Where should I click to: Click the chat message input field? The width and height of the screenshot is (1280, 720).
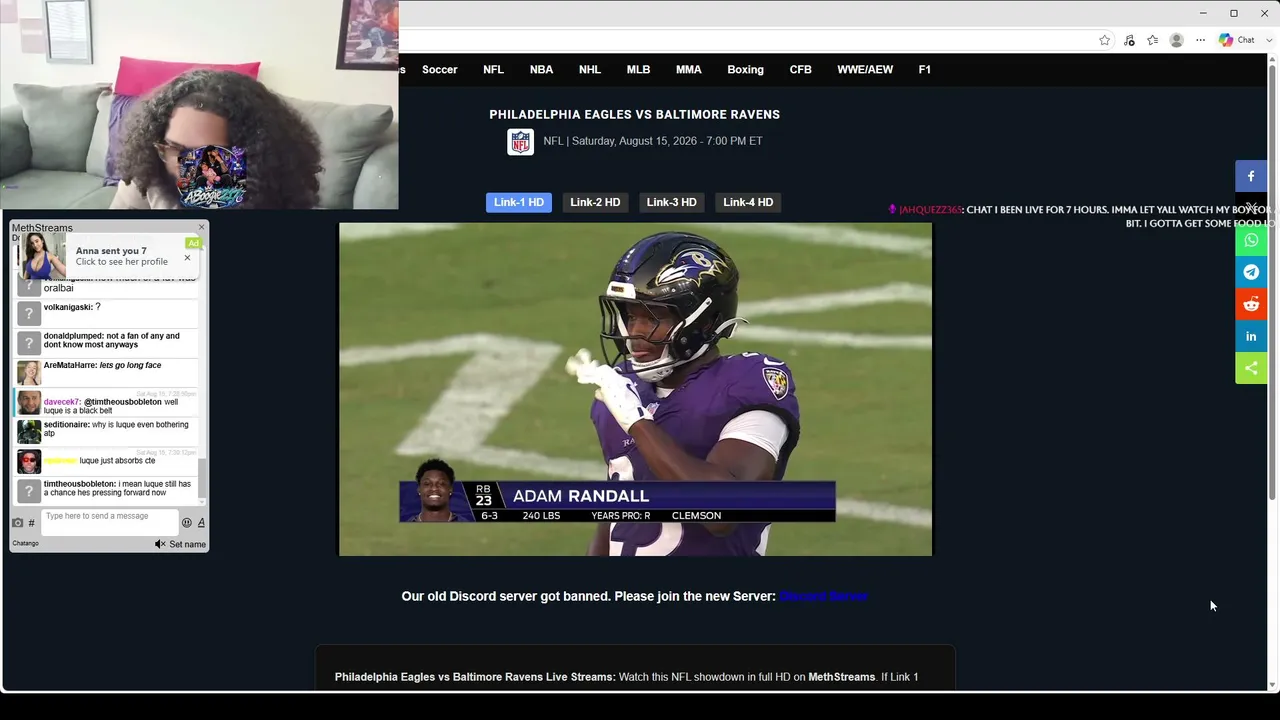[109, 522]
